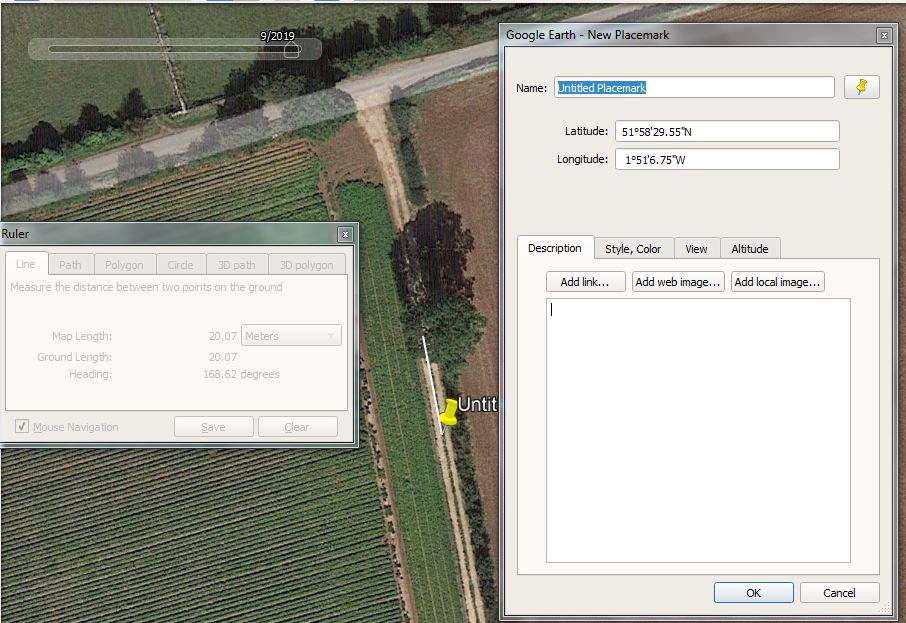Select the Altitude tab
Screen dimensions: 906x623
pyautogui.click(x=749, y=249)
